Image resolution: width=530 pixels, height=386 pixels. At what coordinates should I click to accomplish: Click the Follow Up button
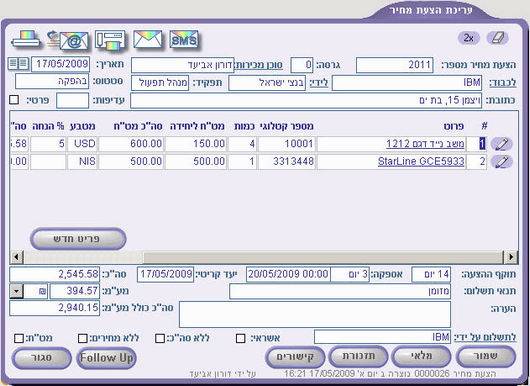coord(106,358)
